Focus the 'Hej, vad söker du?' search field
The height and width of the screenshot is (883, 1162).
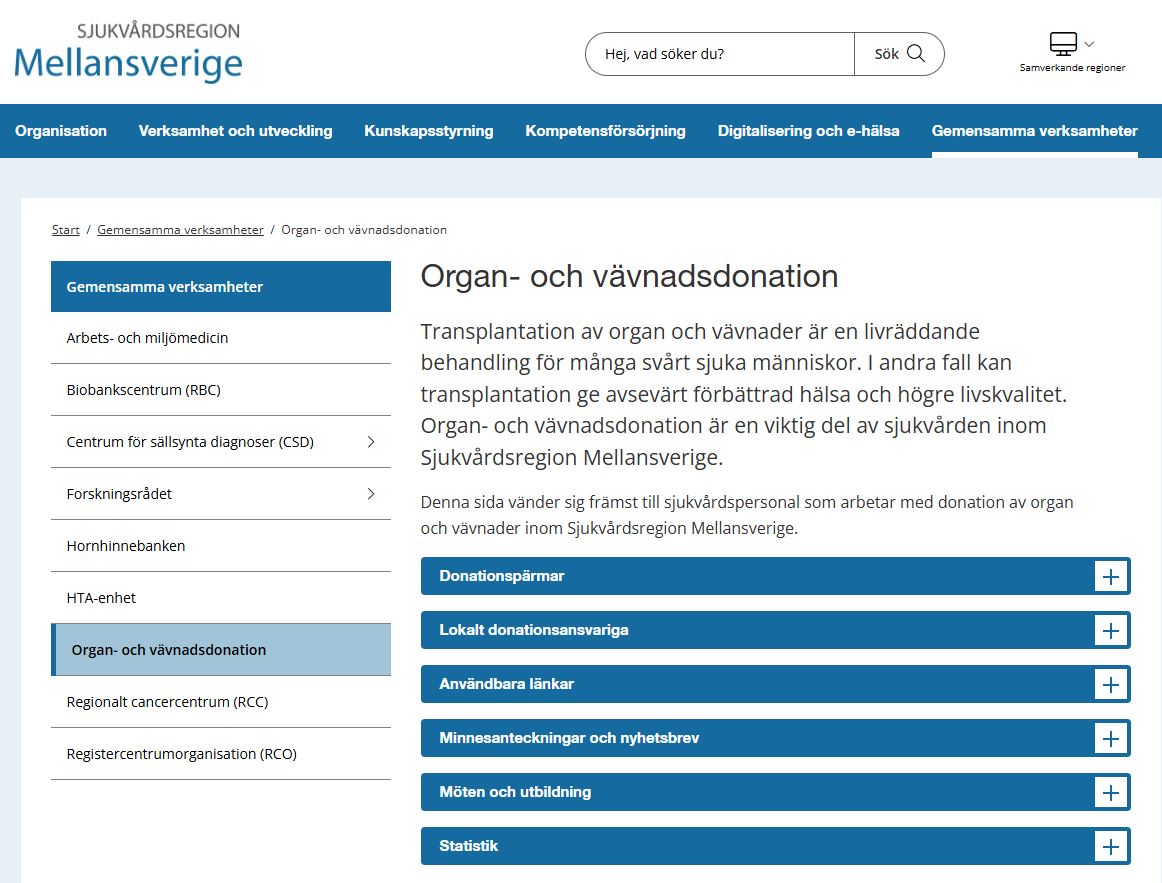pyautogui.click(x=720, y=54)
